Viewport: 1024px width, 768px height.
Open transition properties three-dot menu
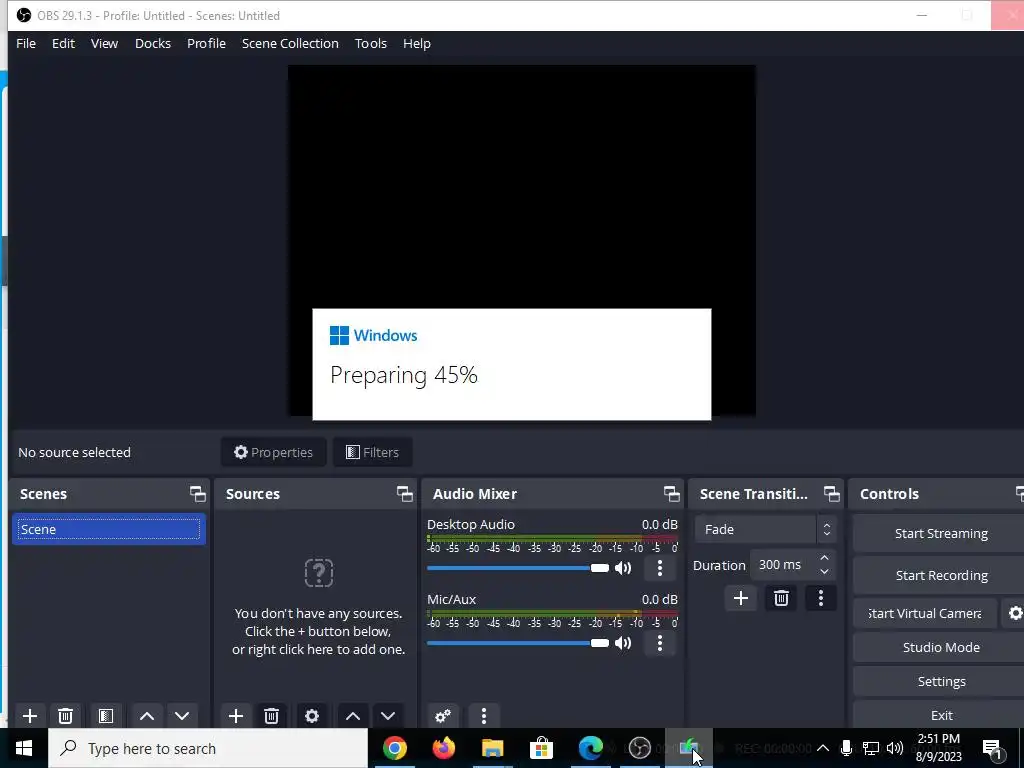821,598
